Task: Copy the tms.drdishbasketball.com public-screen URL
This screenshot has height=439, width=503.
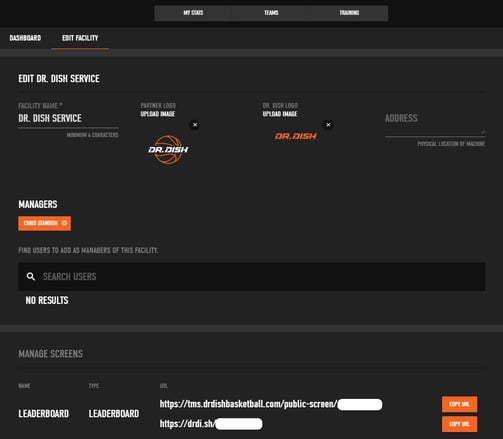Action: [x=459, y=404]
